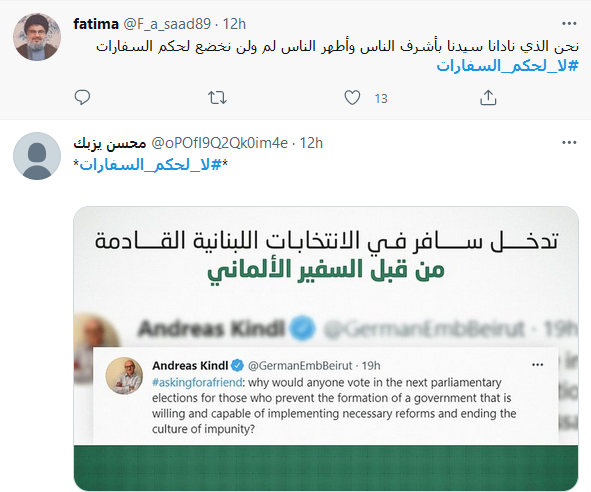The width and height of the screenshot is (591, 492).
Task: Like fatima's tweet with heart icon
Action: click(x=352, y=98)
